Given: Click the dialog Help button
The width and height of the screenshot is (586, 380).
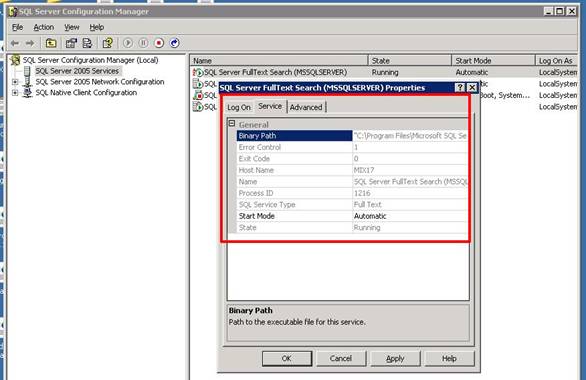Looking at the screenshot, I should 449,359.
